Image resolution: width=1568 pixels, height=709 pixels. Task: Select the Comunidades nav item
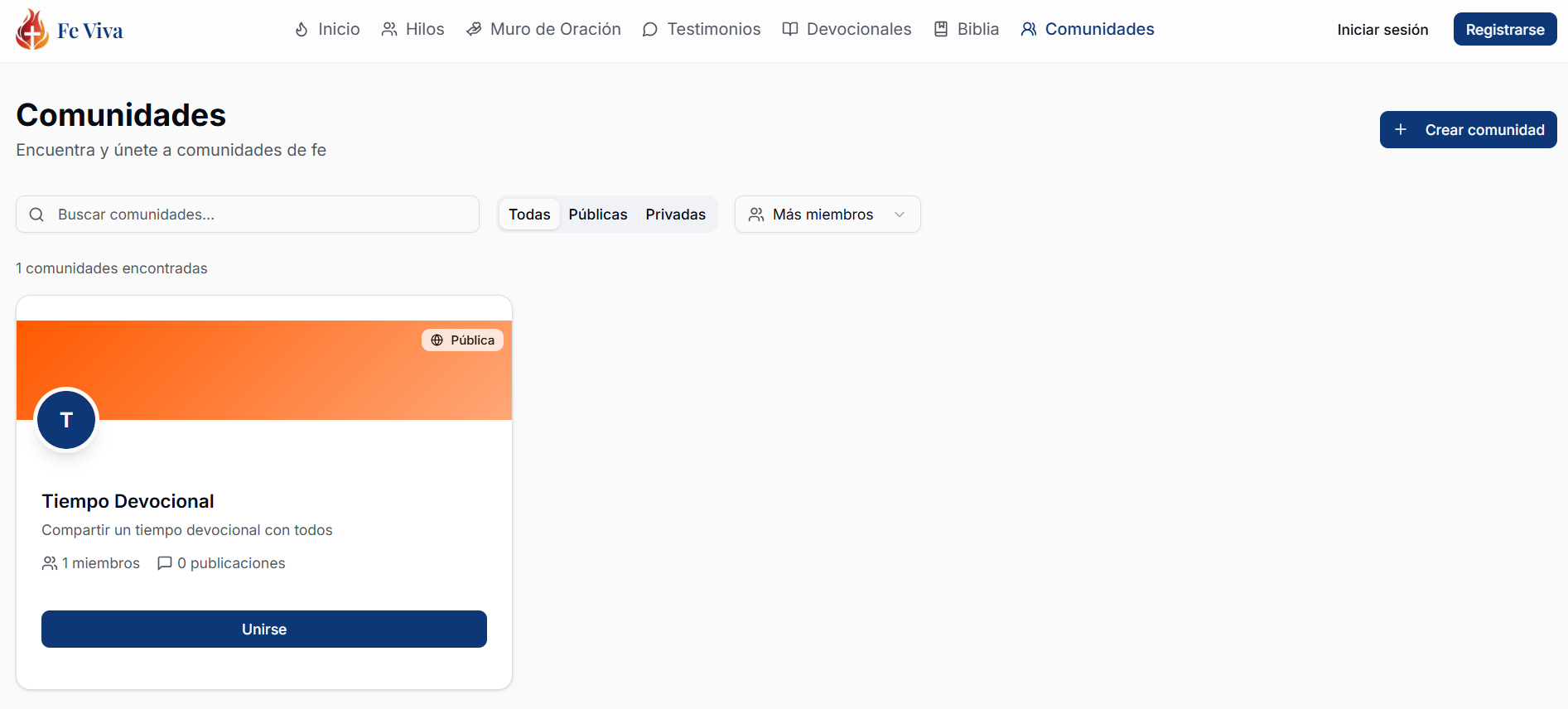(1088, 29)
